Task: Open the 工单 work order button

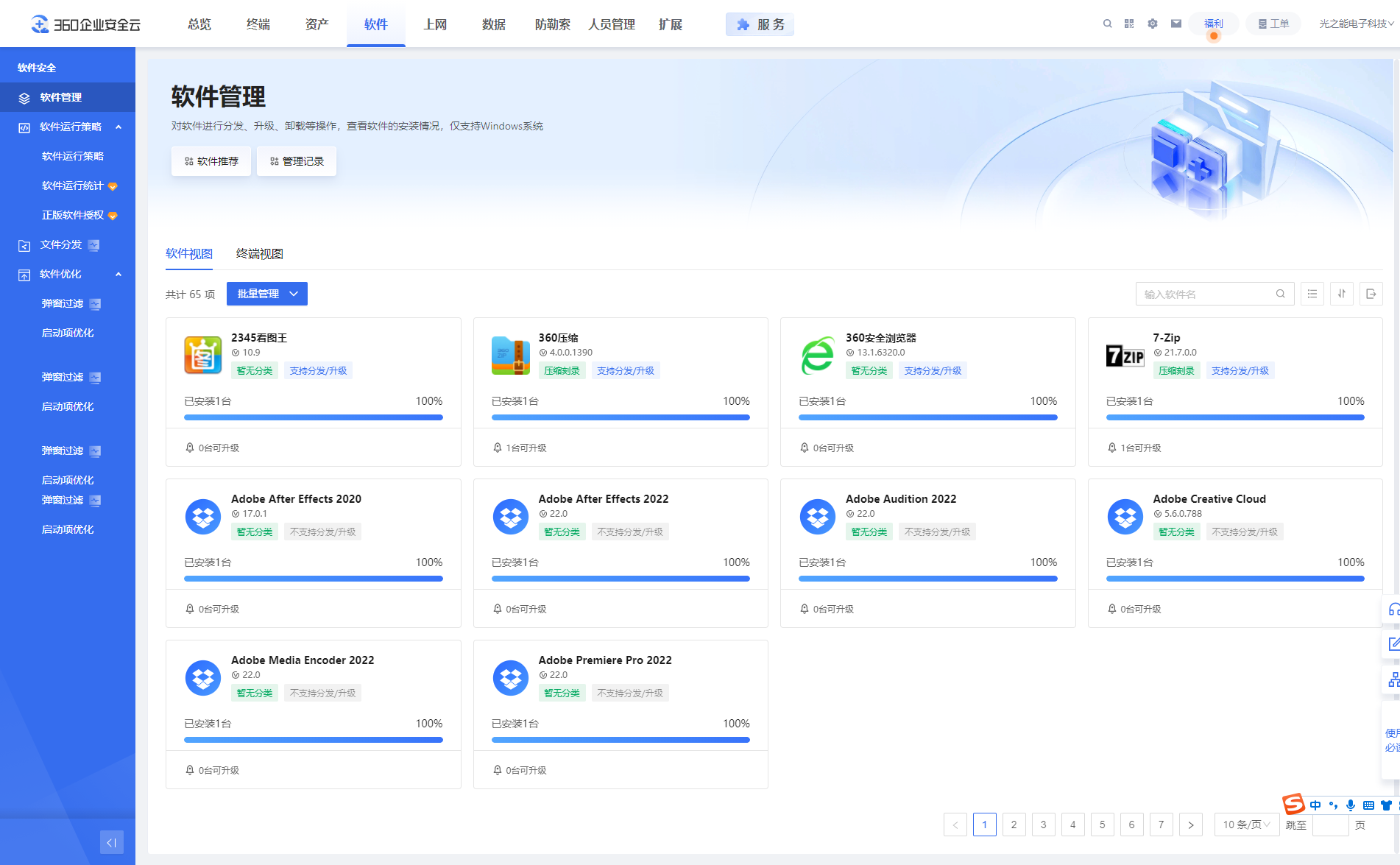Action: [1273, 24]
